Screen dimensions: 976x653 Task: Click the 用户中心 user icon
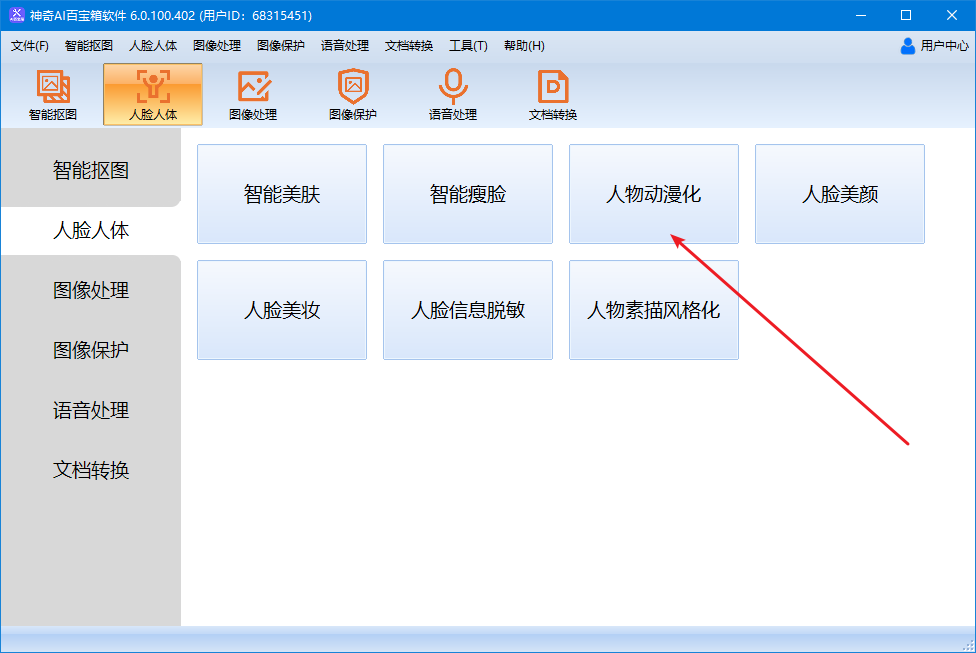pos(908,45)
